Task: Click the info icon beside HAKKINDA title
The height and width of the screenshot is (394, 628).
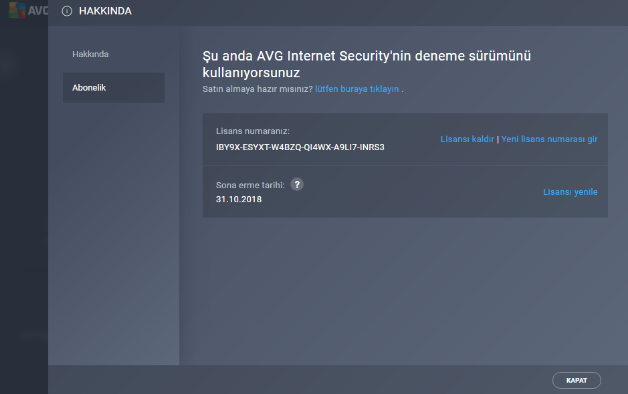Action: click(x=67, y=11)
